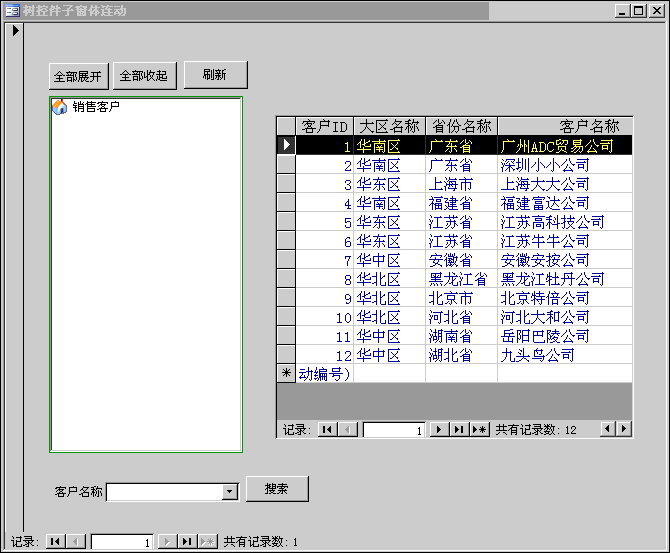670x553 pixels.
Task: Select row selector for 上海大大公司
Action: [x=286, y=183]
